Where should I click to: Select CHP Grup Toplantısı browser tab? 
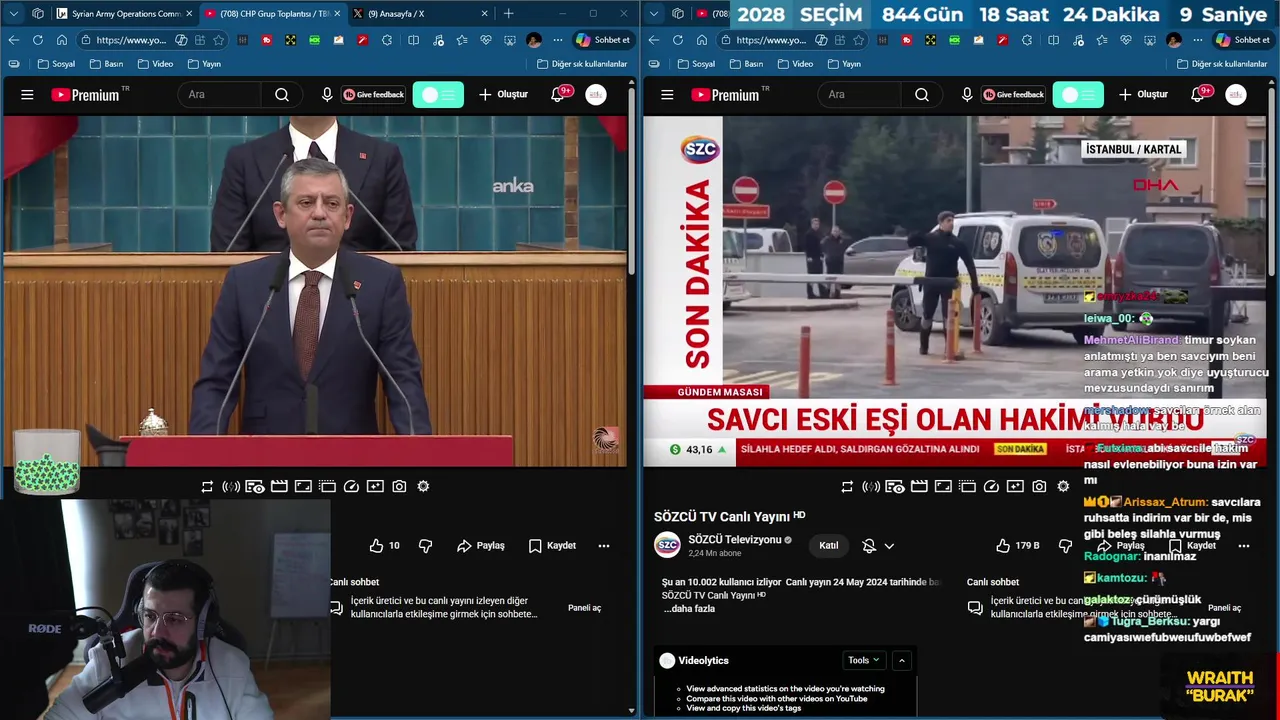tap(272, 14)
